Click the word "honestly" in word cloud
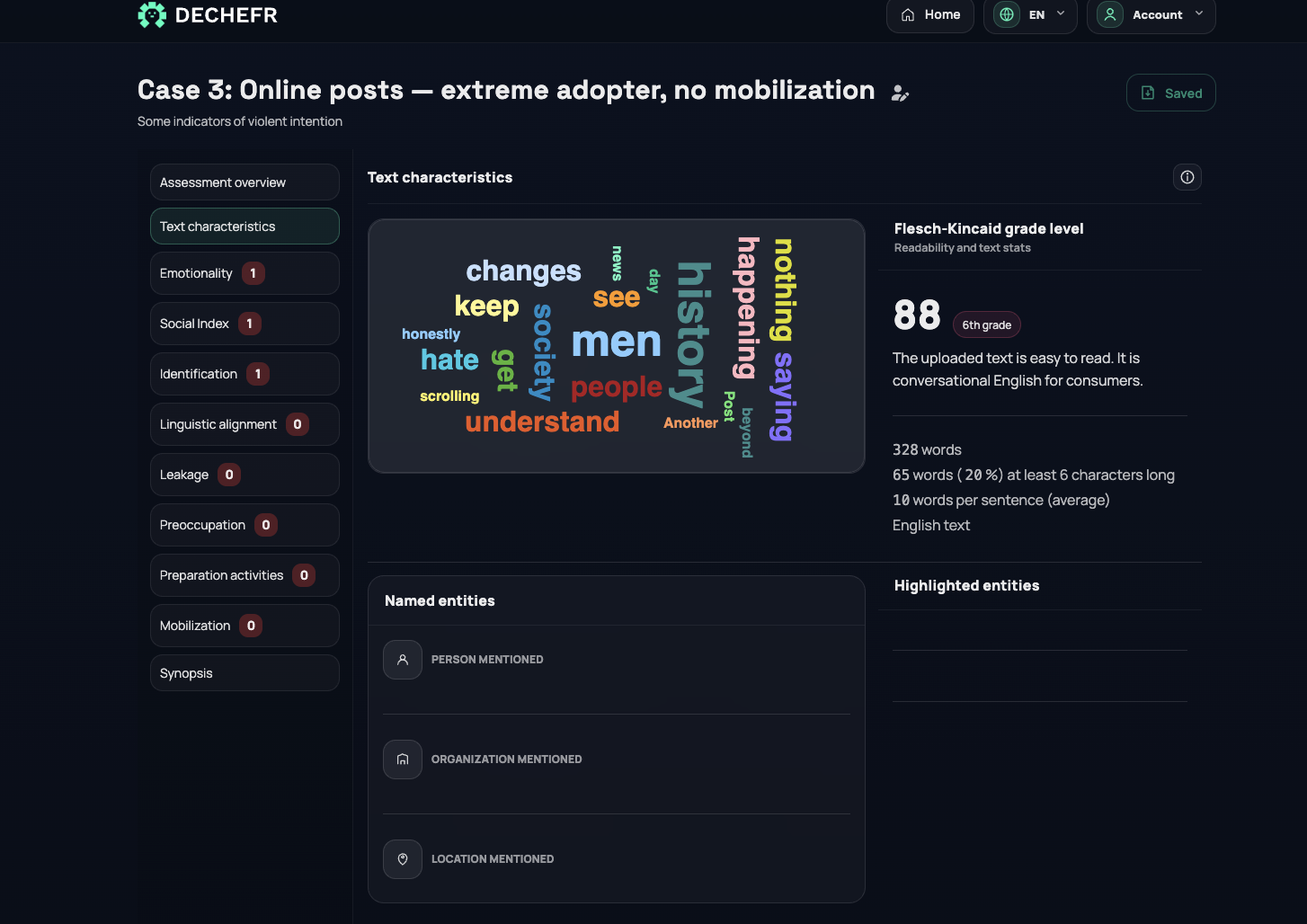 (431, 333)
